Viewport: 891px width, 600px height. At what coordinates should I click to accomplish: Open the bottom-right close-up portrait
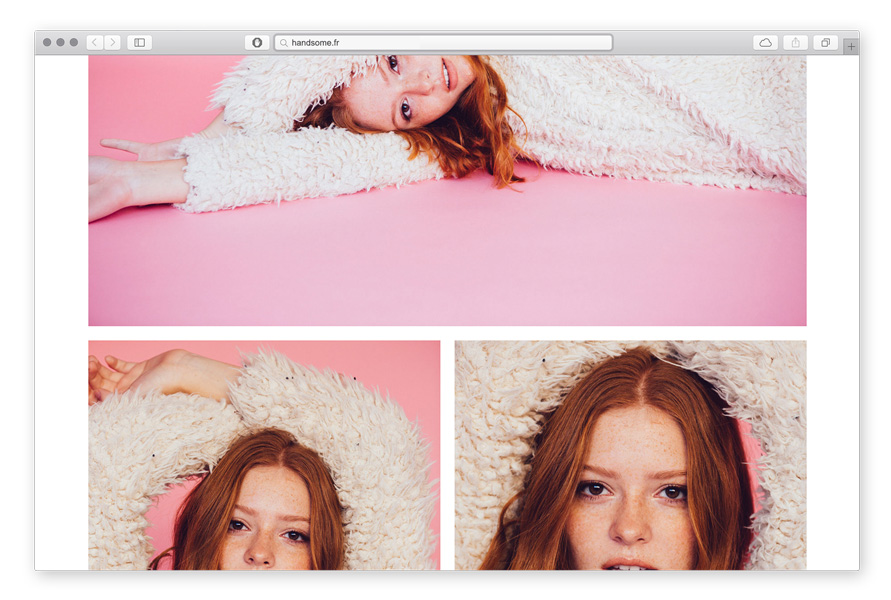(x=630, y=455)
